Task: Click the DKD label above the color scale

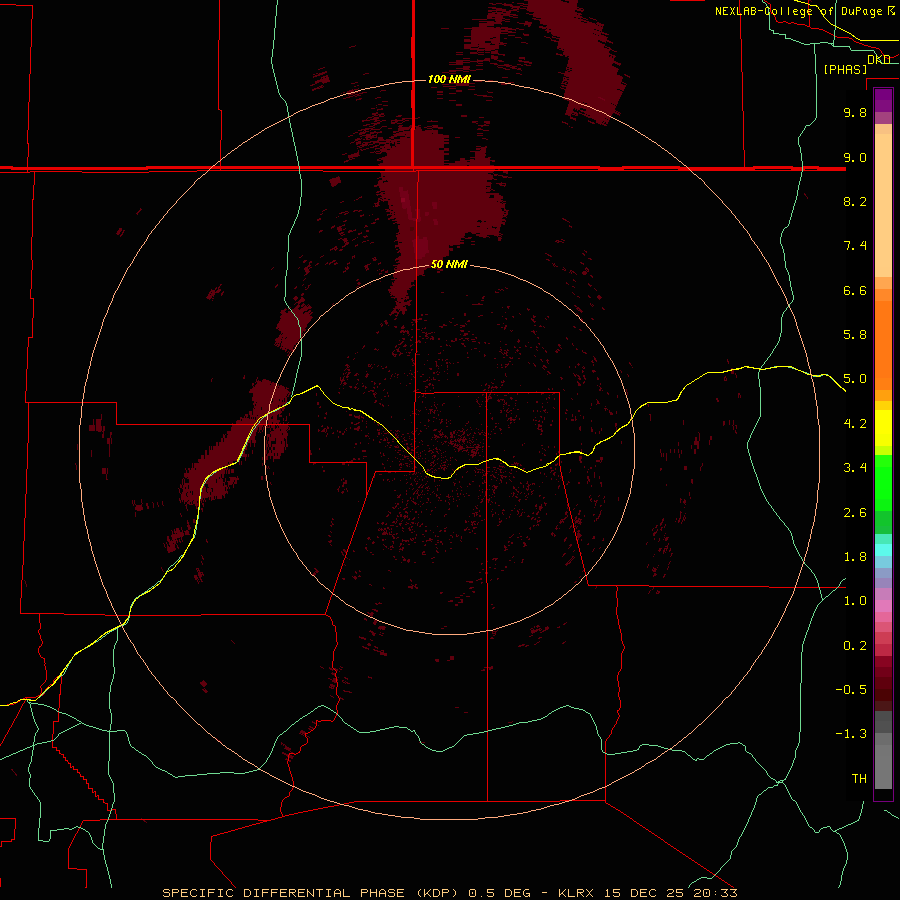Action: pyautogui.click(x=879, y=59)
